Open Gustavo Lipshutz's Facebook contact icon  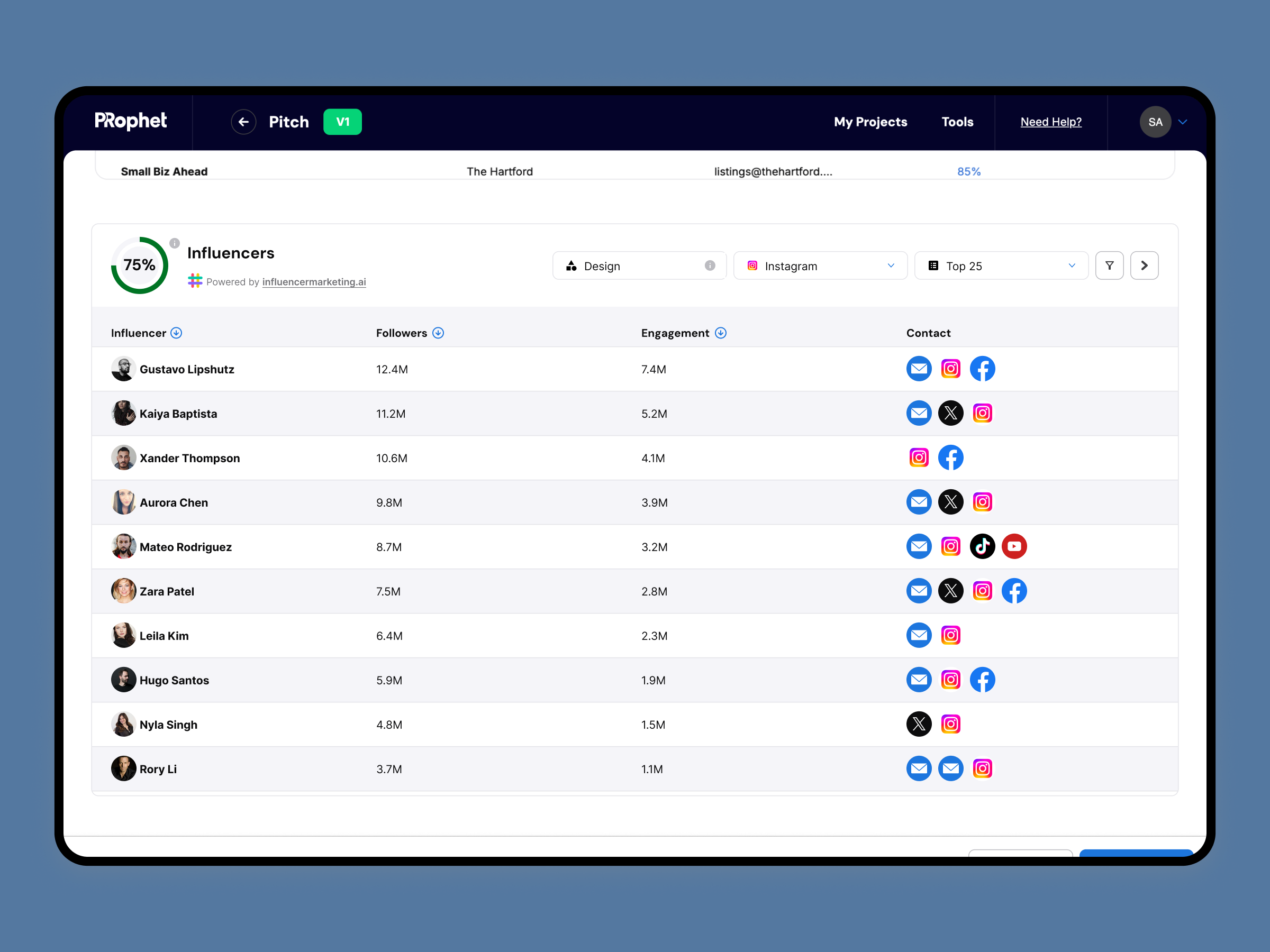coord(982,369)
